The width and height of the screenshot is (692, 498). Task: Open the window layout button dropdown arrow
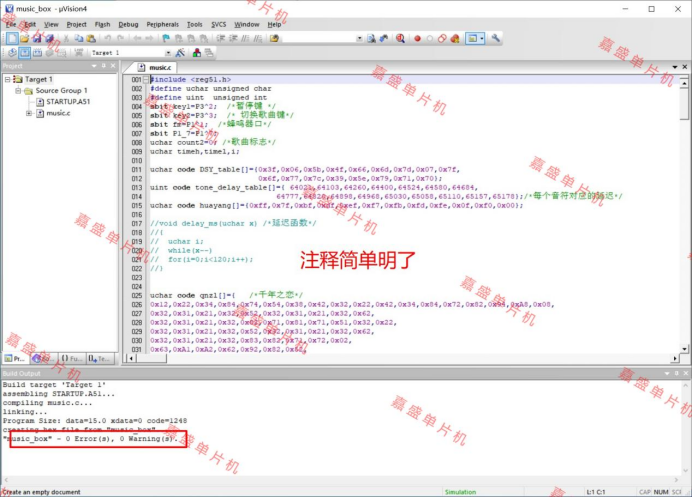coord(482,39)
